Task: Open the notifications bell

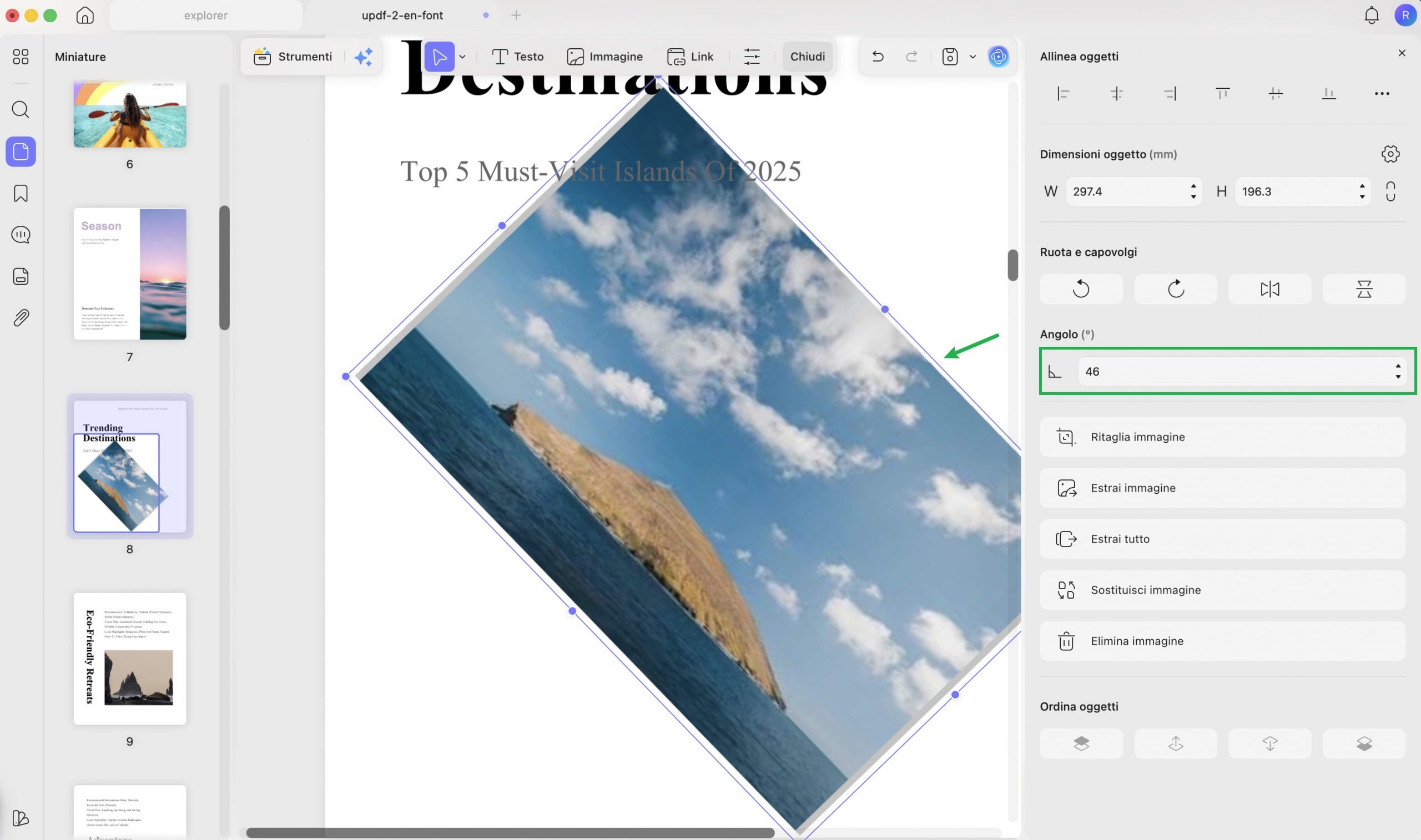Action: click(x=1371, y=16)
